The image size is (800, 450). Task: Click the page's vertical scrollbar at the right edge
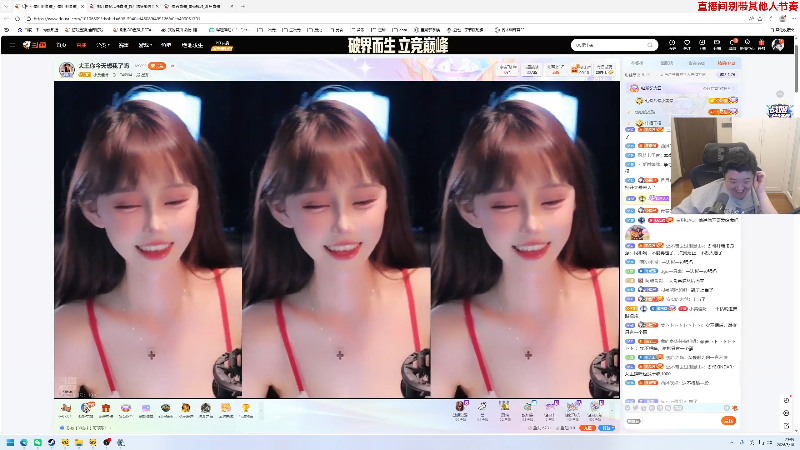pyautogui.click(x=796, y=74)
